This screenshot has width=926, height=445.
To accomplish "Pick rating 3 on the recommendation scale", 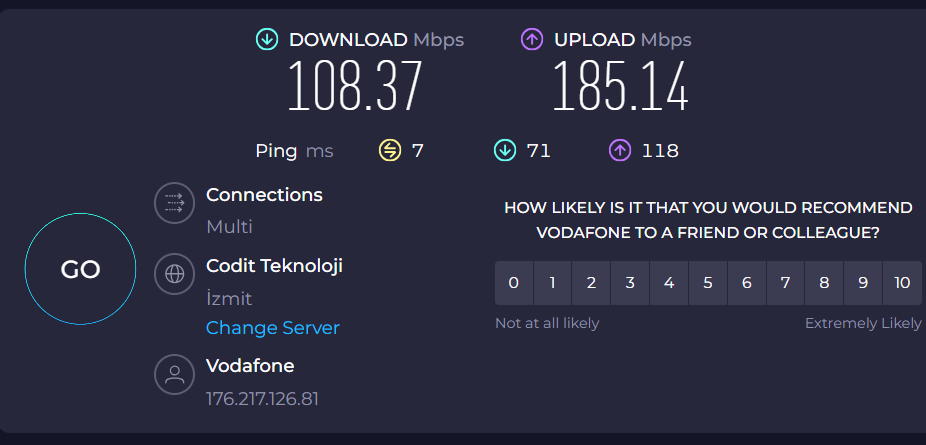I will click(630, 283).
